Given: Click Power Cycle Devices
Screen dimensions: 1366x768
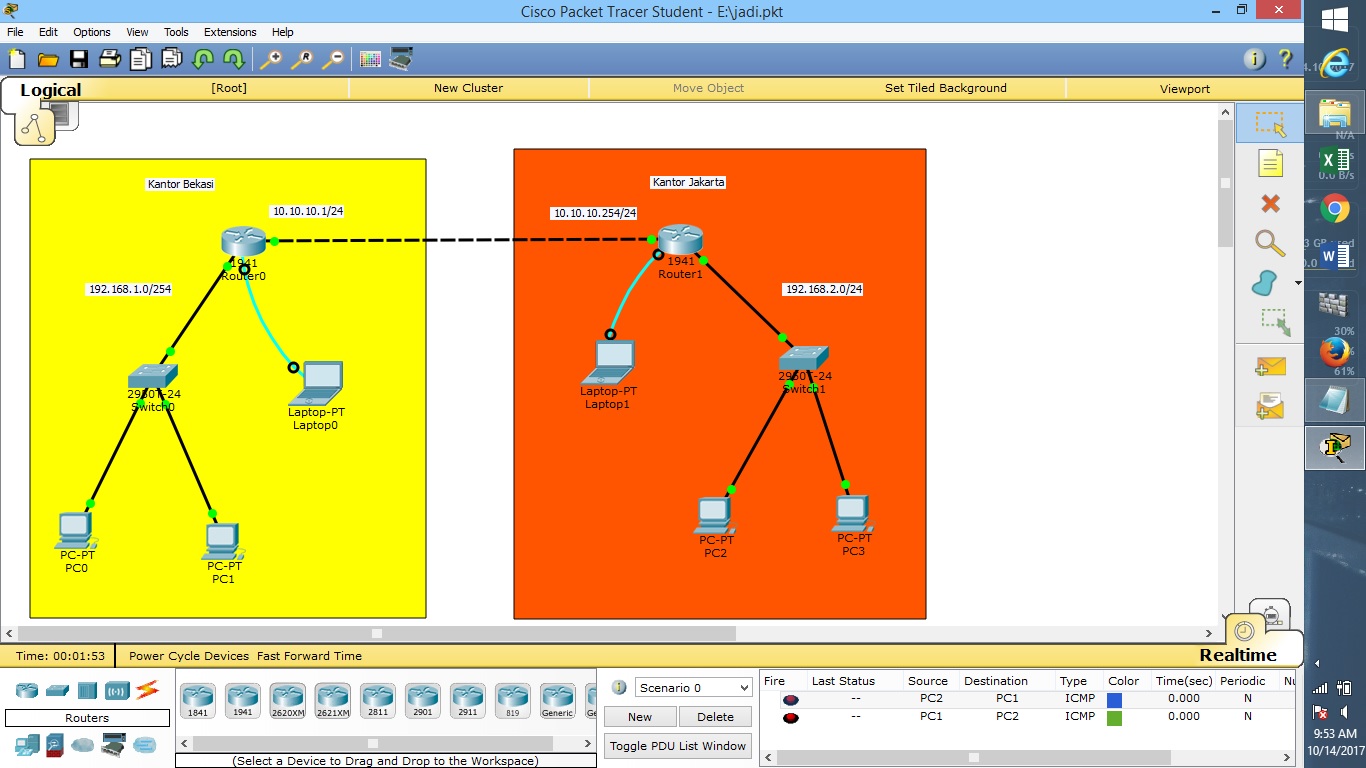Looking at the screenshot, I should [189, 656].
